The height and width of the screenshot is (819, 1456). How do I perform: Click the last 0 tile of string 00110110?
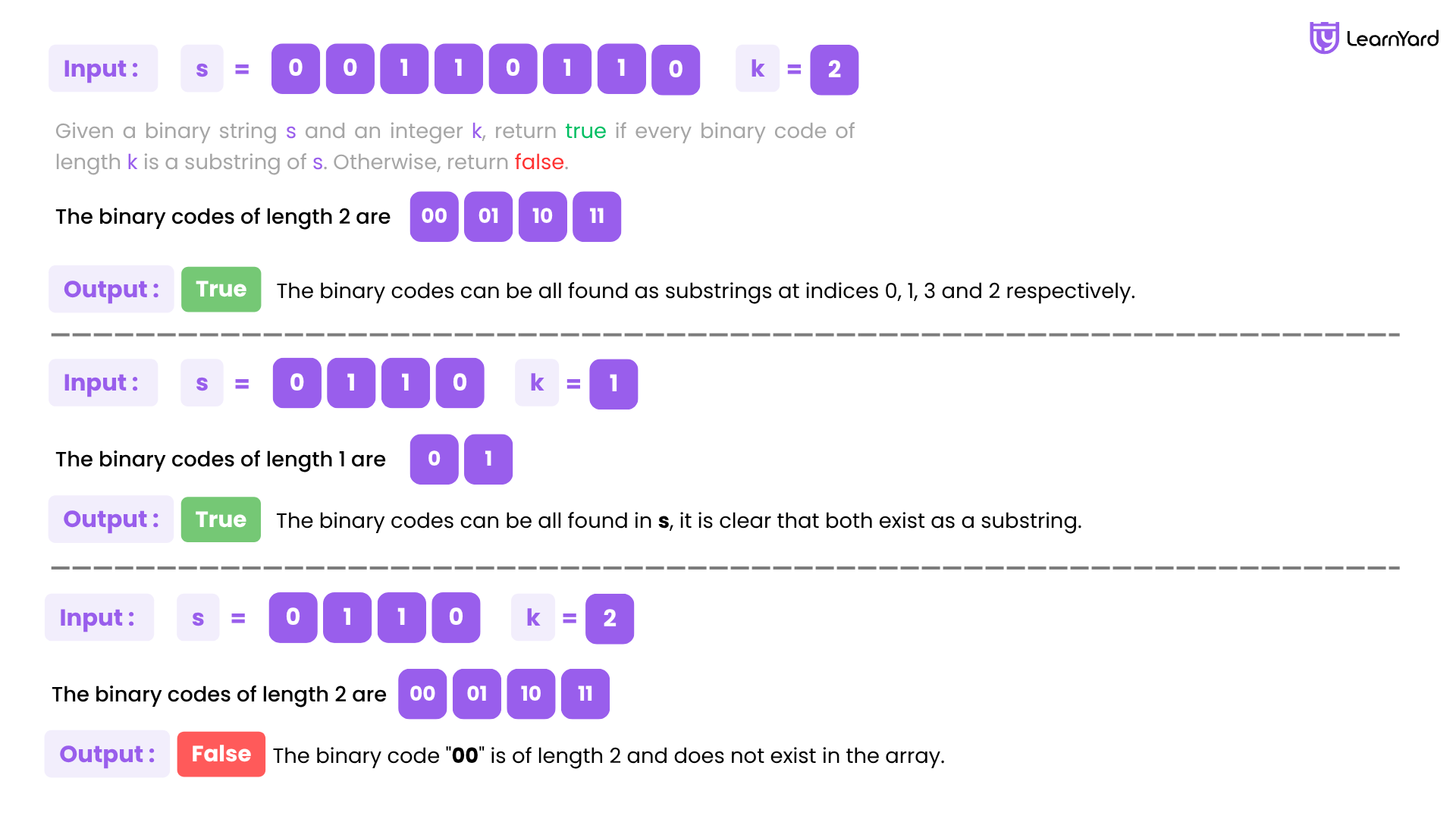tap(676, 70)
